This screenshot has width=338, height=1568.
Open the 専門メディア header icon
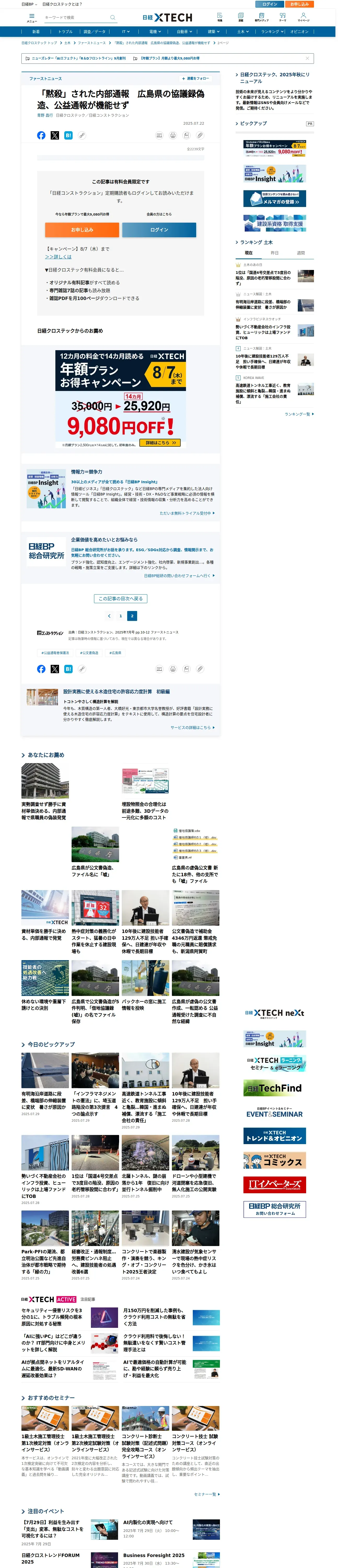click(261, 17)
